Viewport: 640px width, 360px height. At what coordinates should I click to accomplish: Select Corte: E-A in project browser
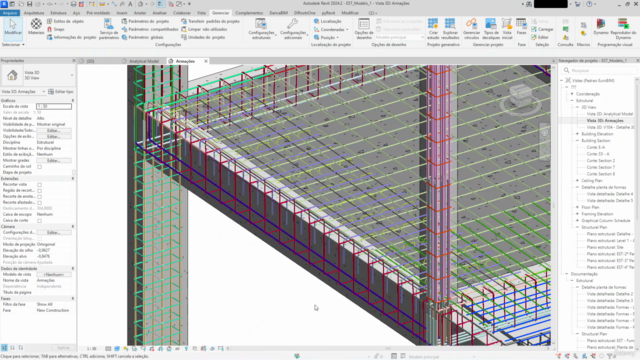point(596,147)
